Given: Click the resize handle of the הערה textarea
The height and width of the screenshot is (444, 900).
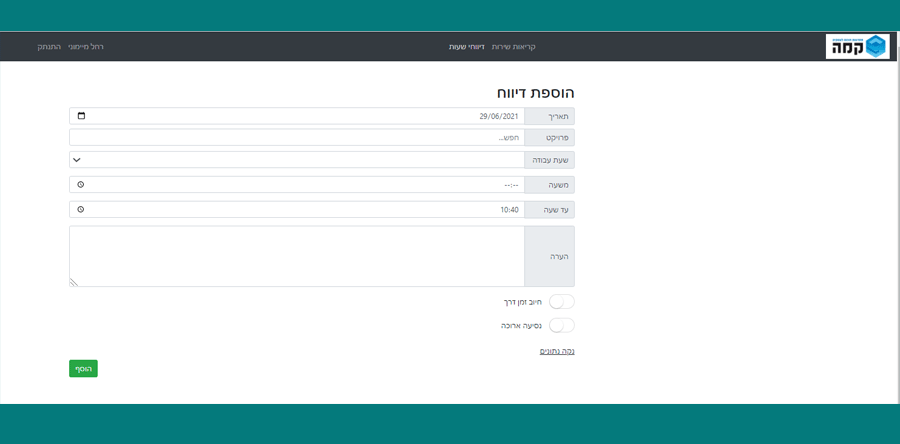Looking at the screenshot, I should [74, 282].
